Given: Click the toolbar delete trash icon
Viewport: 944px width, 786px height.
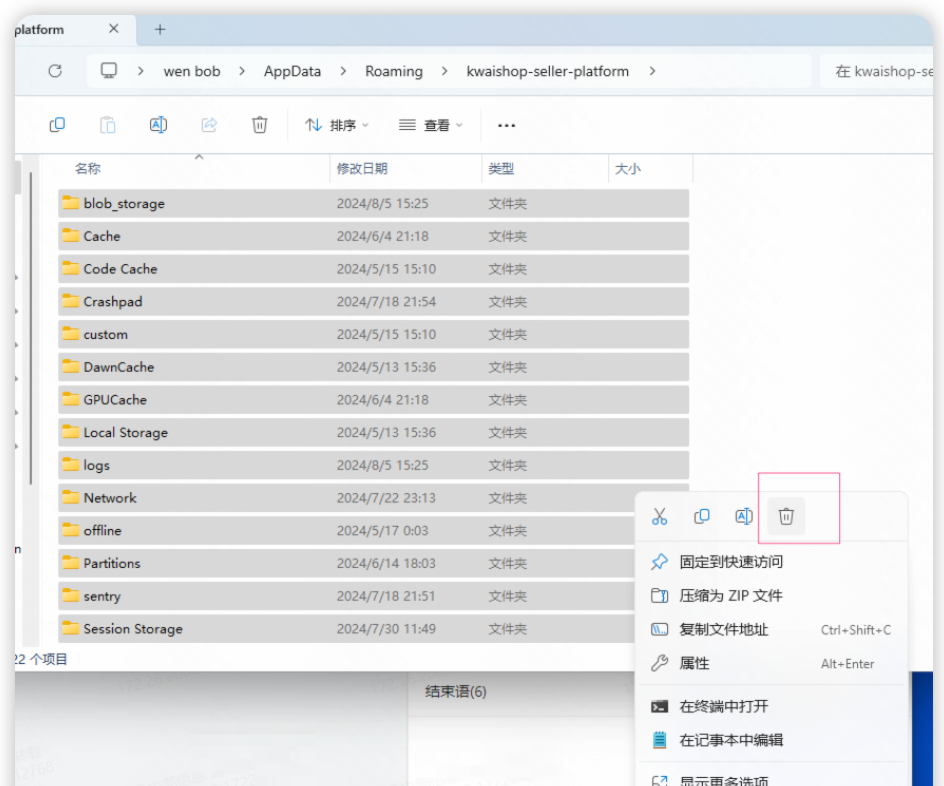Looking at the screenshot, I should click(259, 125).
